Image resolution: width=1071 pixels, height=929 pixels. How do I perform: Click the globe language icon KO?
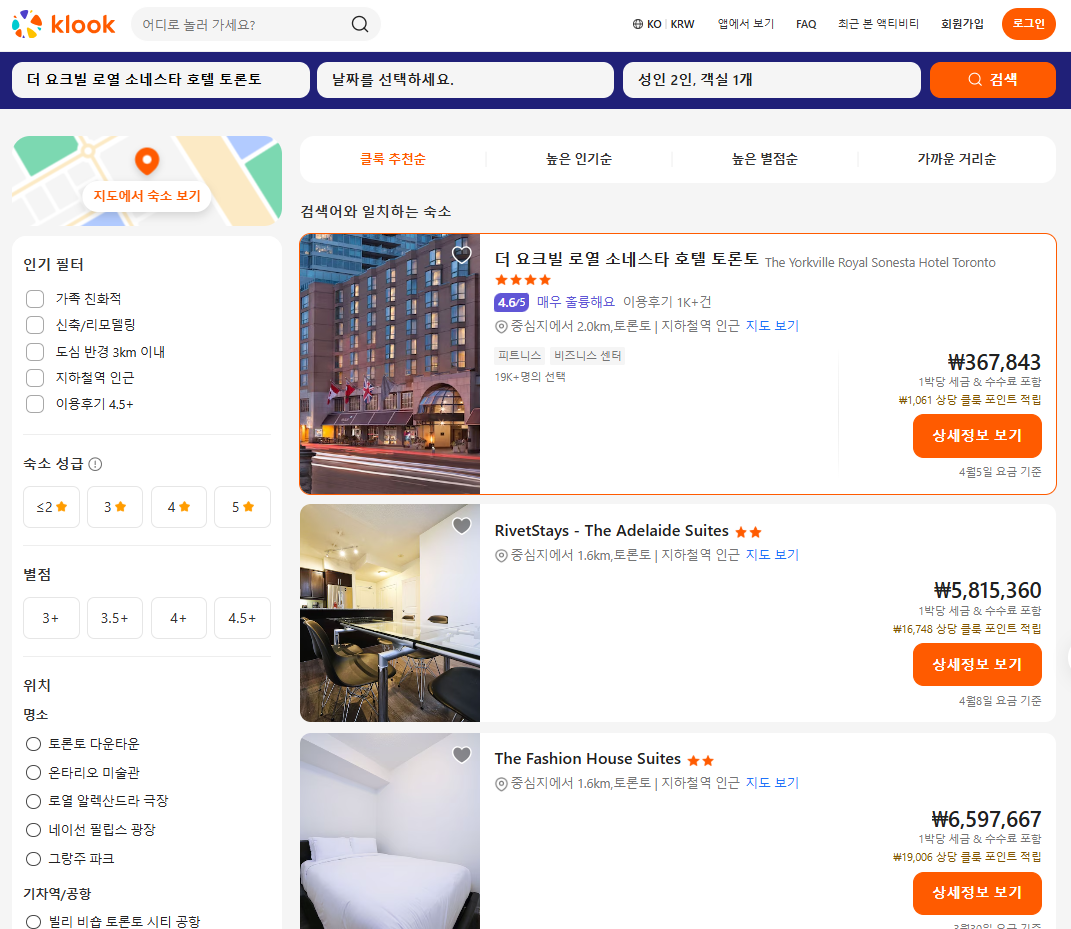pos(638,25)
